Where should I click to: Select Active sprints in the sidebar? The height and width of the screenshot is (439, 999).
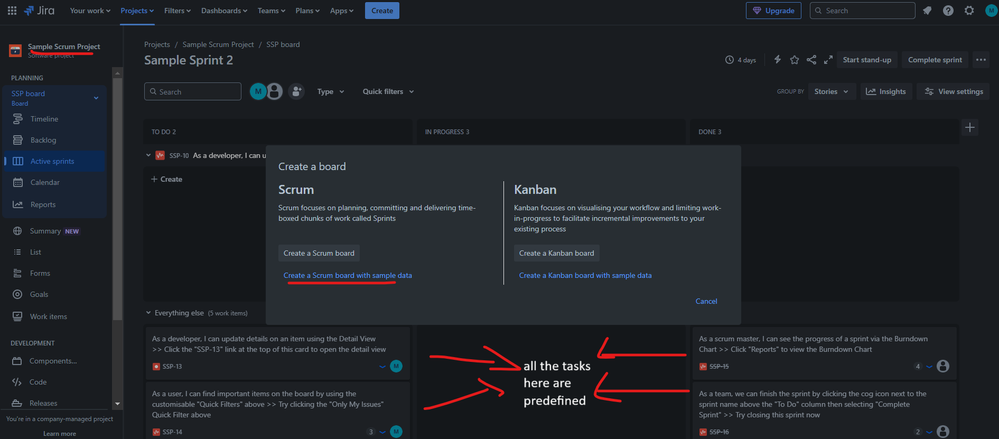52,161
